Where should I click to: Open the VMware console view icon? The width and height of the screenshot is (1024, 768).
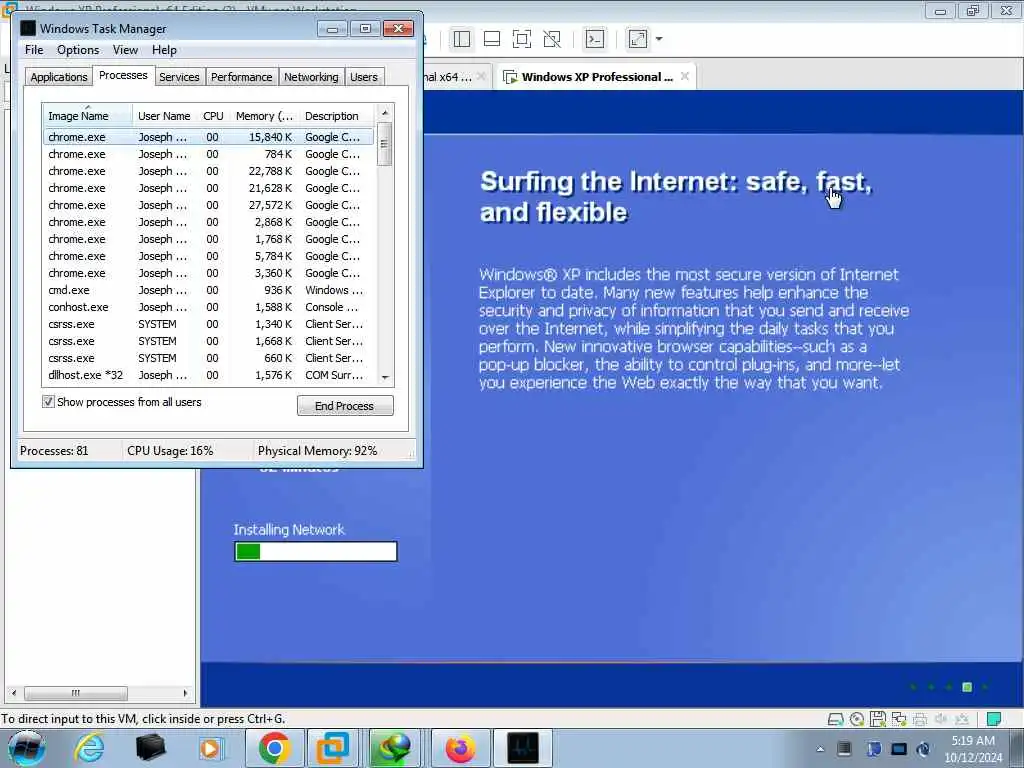pyautogui.click(x=595, y=39)
